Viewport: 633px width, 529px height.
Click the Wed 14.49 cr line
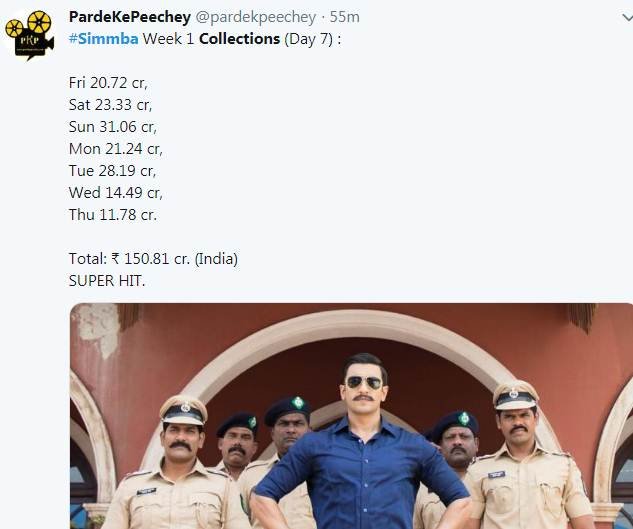[x=115, y=192]
